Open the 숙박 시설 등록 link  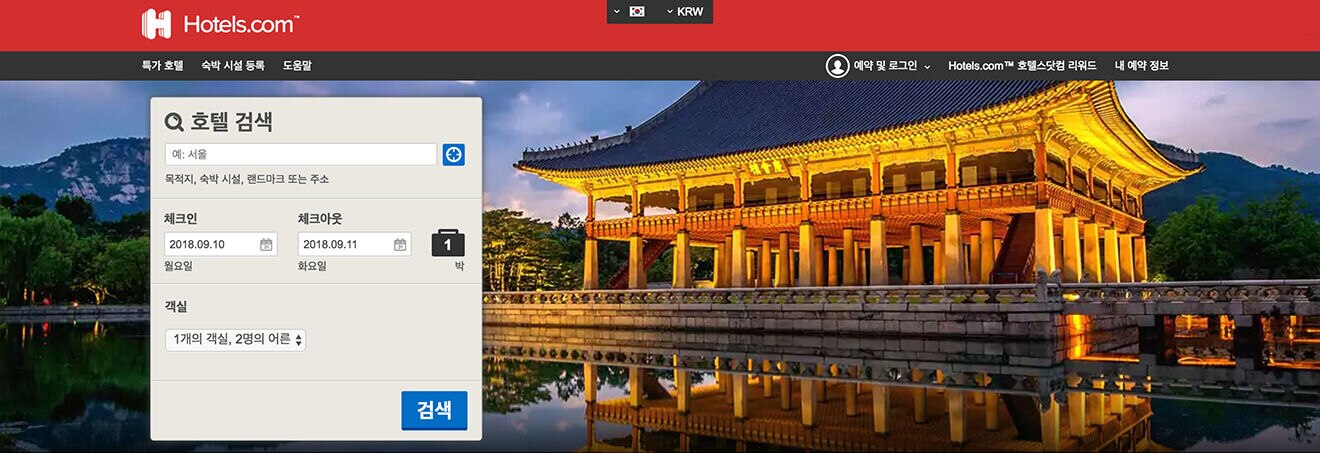tap(233, 66)
